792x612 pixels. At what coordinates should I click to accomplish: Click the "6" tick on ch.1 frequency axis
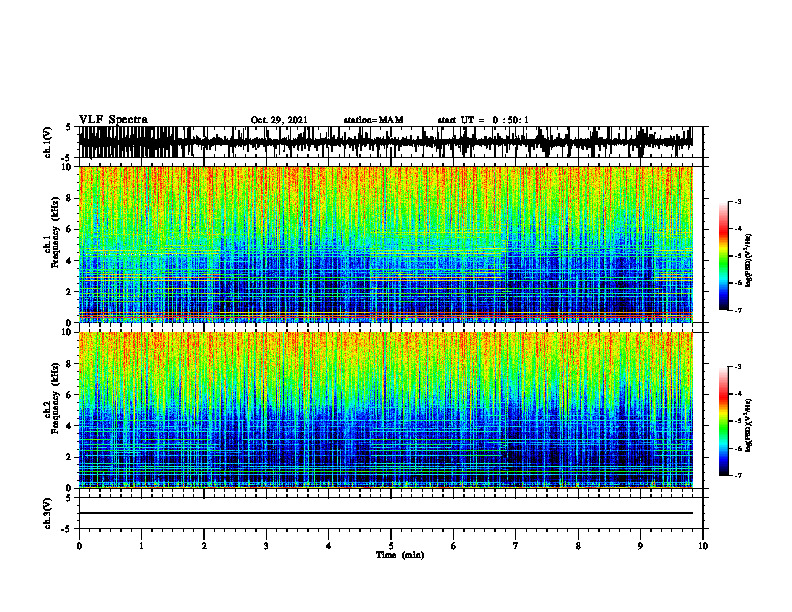coord(70,230)
